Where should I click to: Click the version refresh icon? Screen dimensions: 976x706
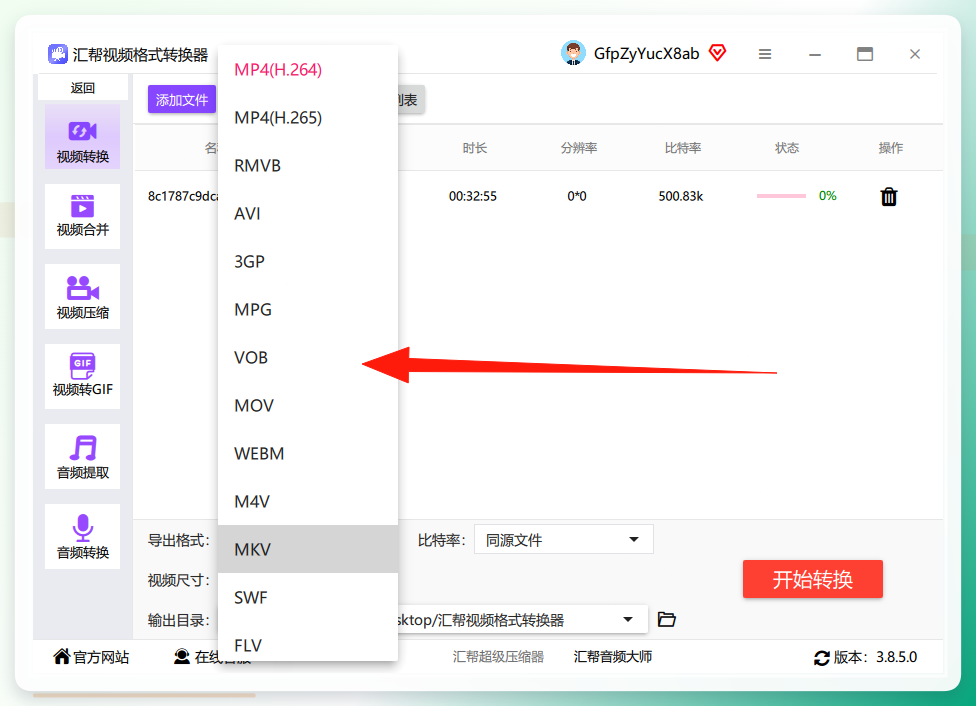(822, 657)
